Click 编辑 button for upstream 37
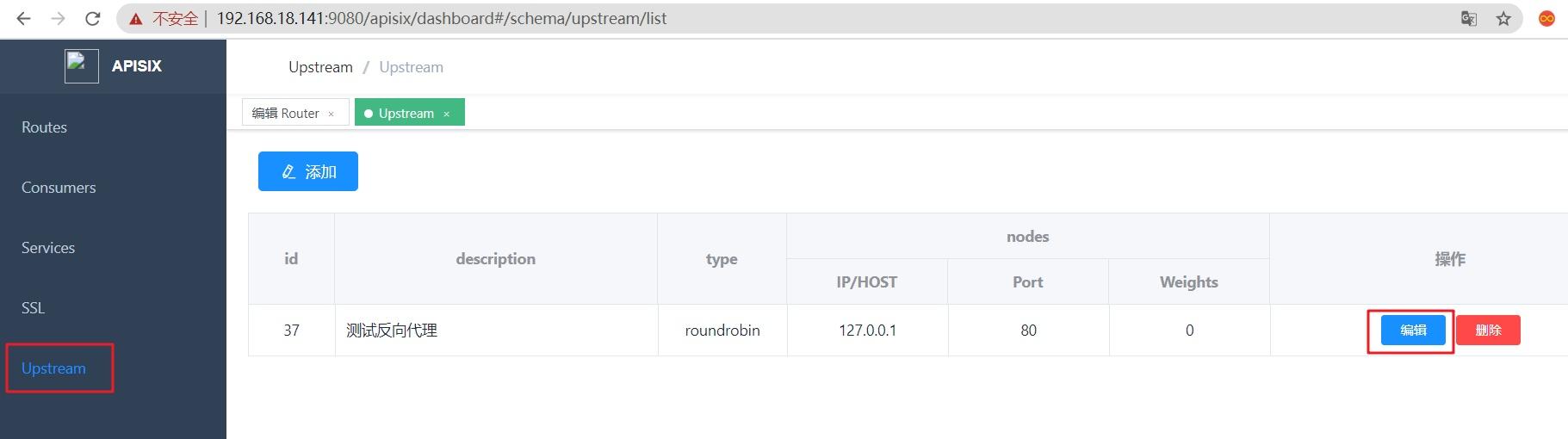This screenshot has height=439, width=1568. click(1413, 331)
